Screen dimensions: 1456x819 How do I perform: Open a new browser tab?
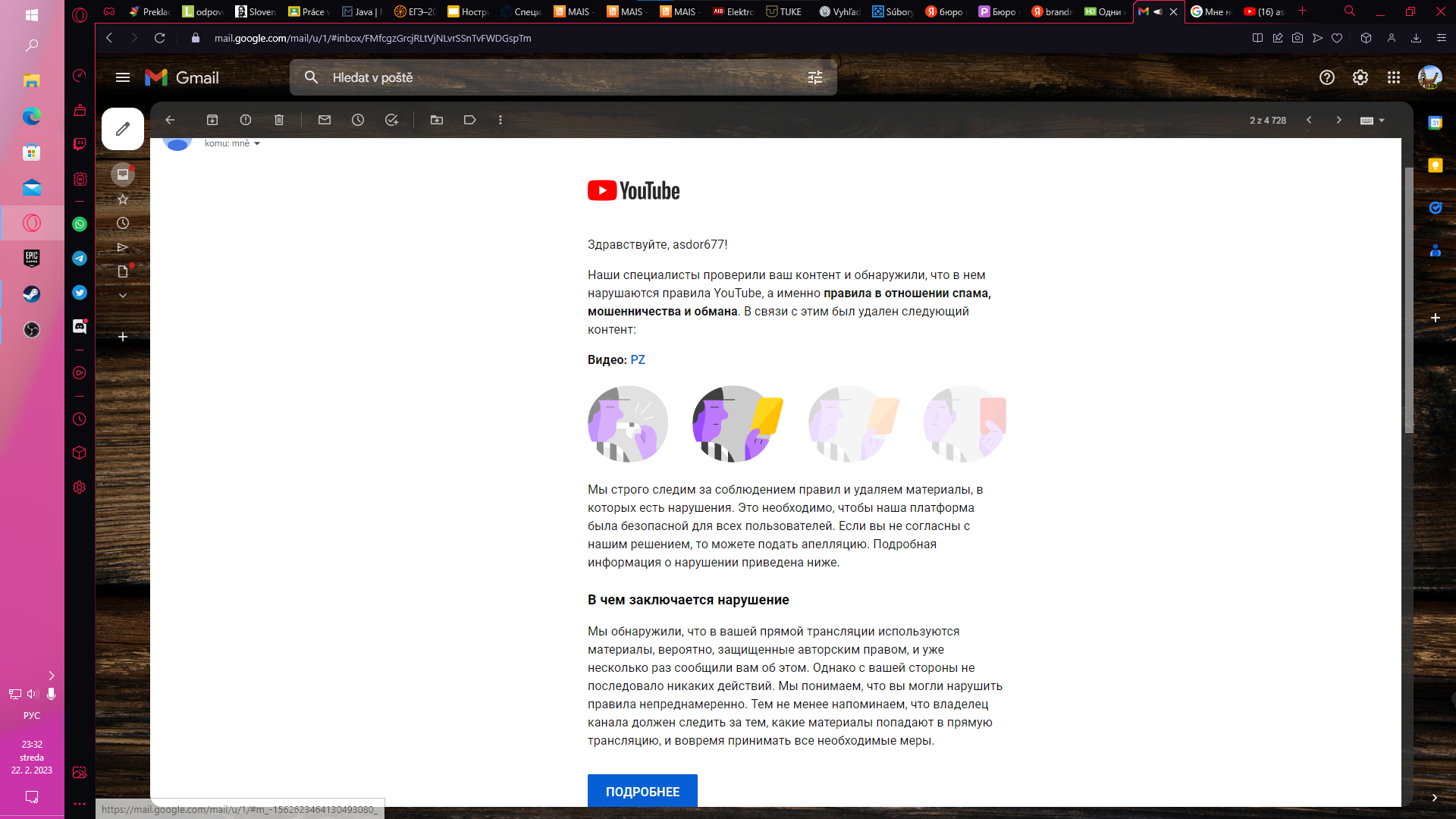(1302, 11)
